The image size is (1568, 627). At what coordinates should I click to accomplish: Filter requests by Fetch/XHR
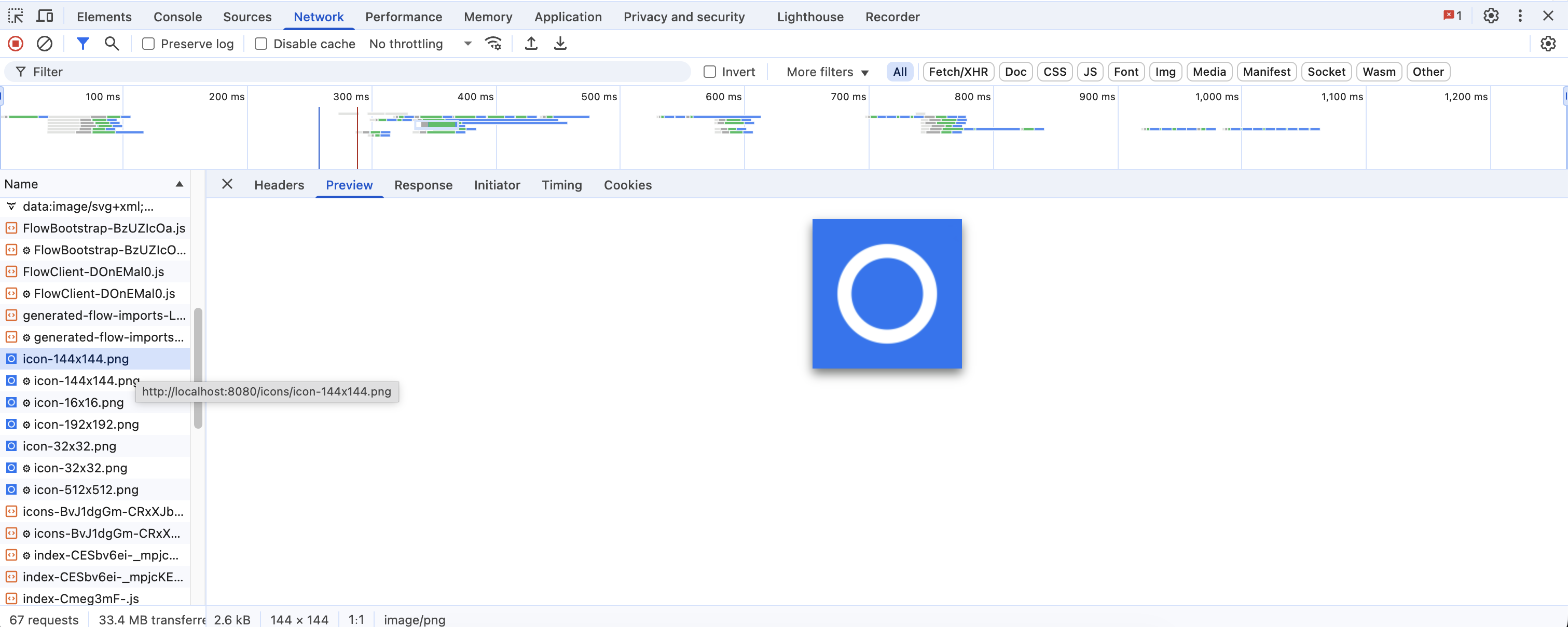pos(957,72)
